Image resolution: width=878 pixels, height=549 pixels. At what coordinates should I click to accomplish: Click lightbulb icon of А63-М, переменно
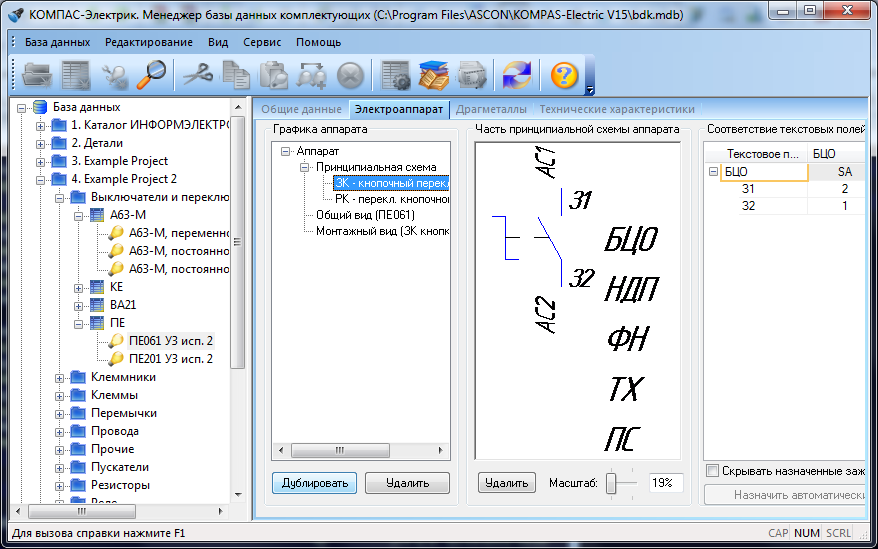116,233
